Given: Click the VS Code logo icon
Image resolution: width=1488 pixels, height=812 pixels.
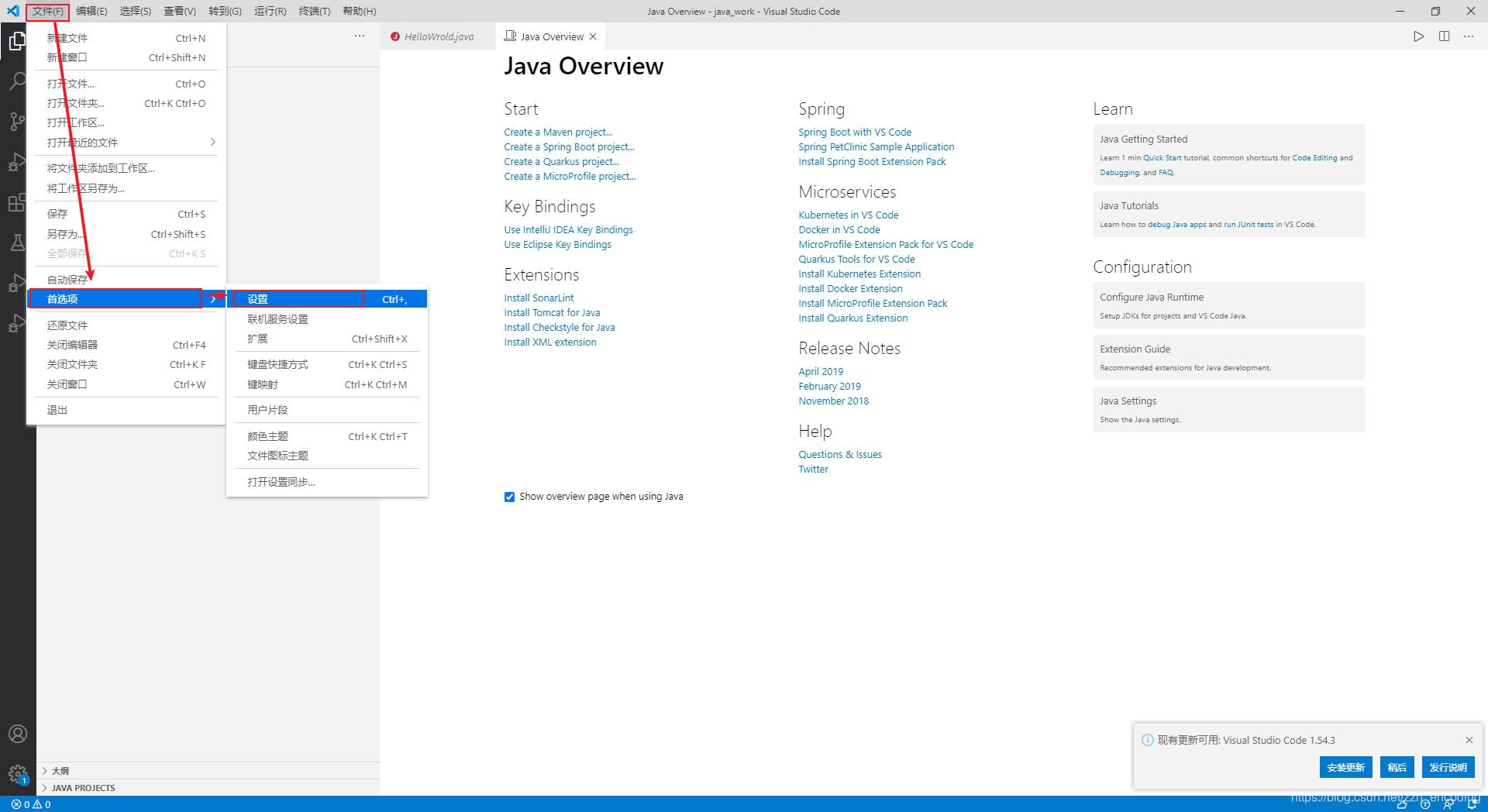Looking at the screenshot, I should point(12,11).
